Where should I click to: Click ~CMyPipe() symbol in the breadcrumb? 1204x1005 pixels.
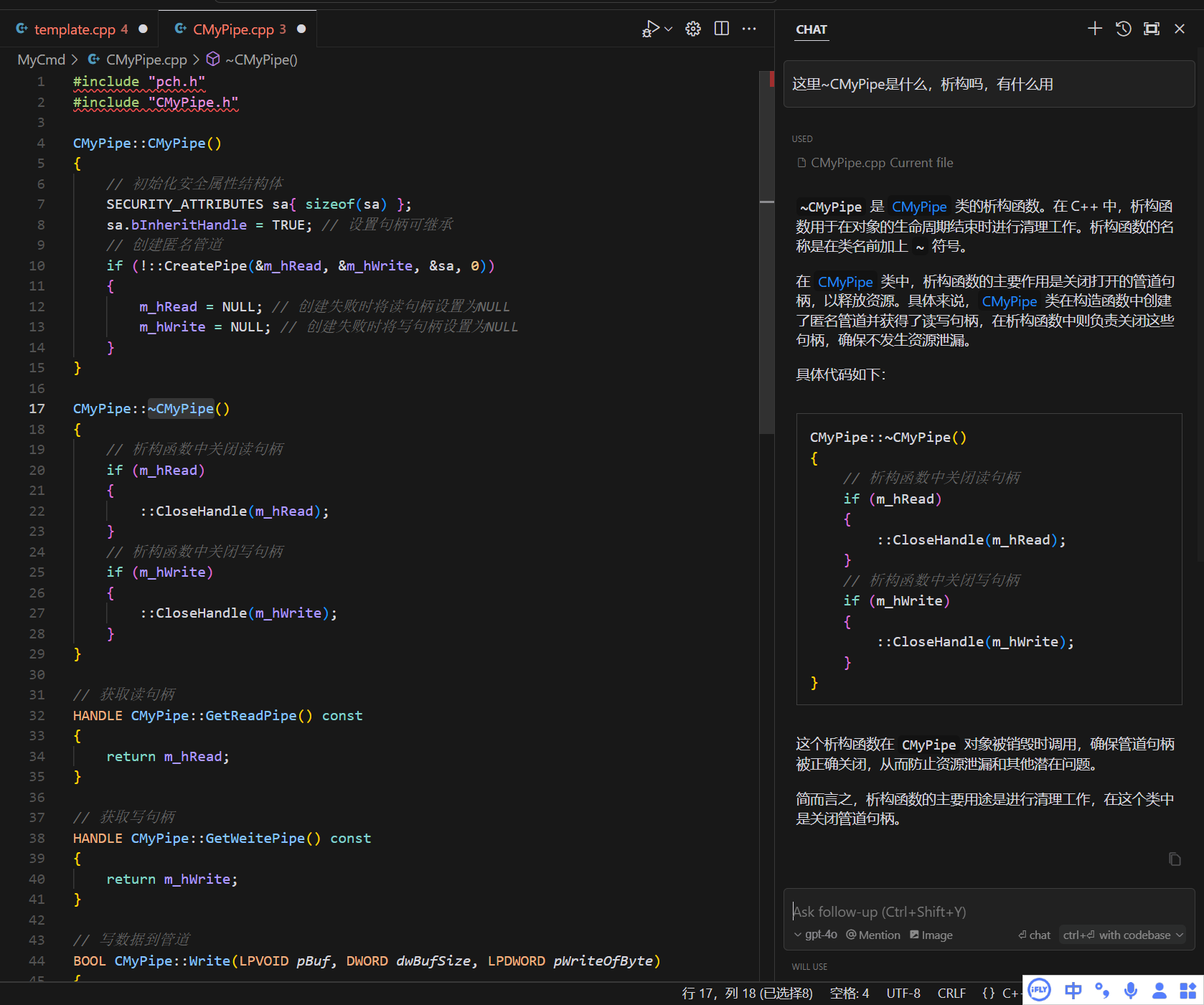261,60
